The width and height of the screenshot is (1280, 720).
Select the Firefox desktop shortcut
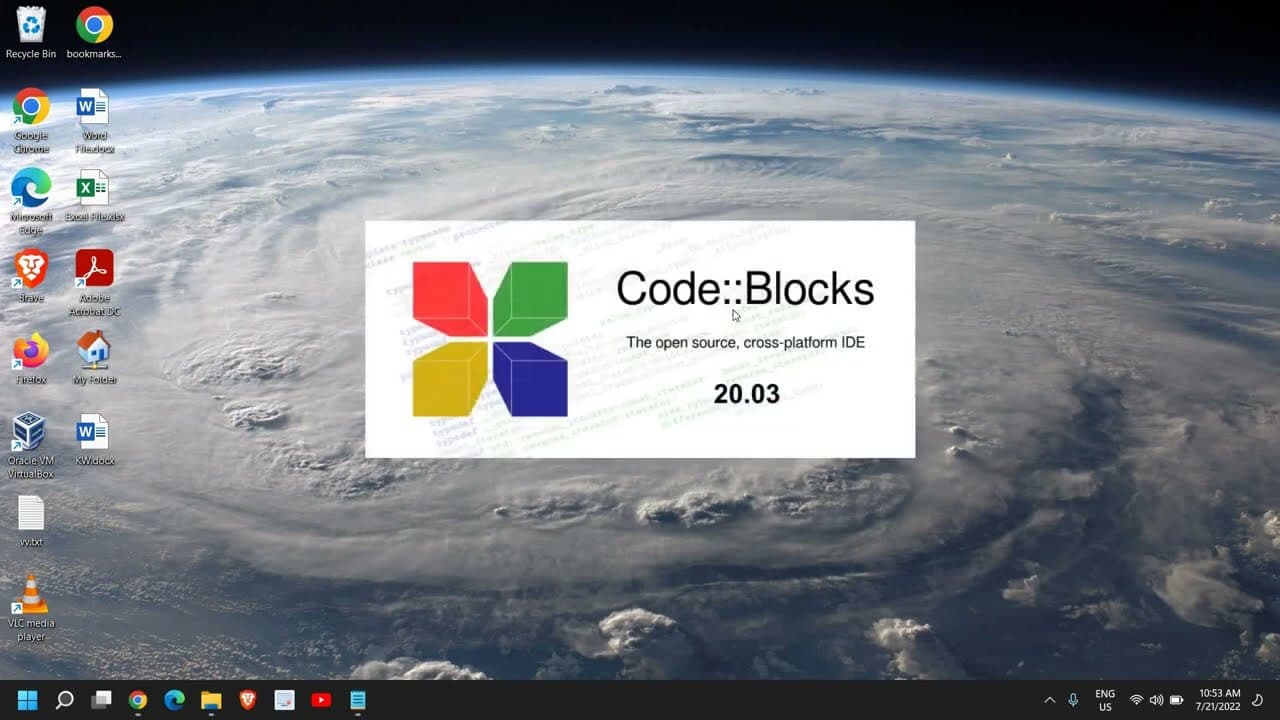(x=31, y=359)
